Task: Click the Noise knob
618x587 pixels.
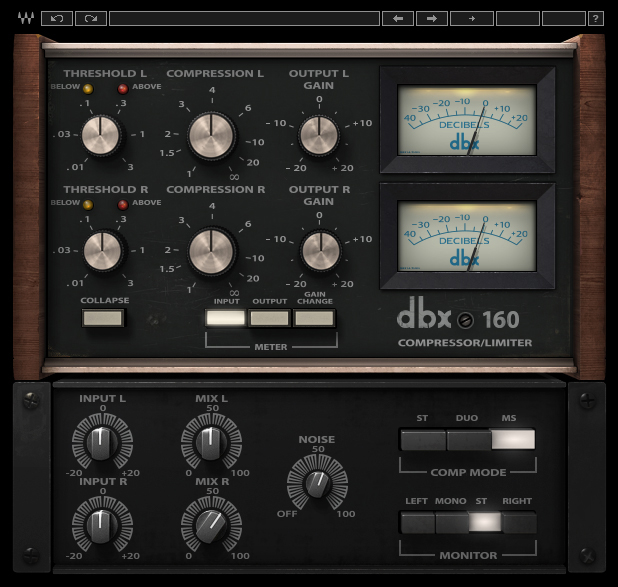Action: click(x=317, y=483)
